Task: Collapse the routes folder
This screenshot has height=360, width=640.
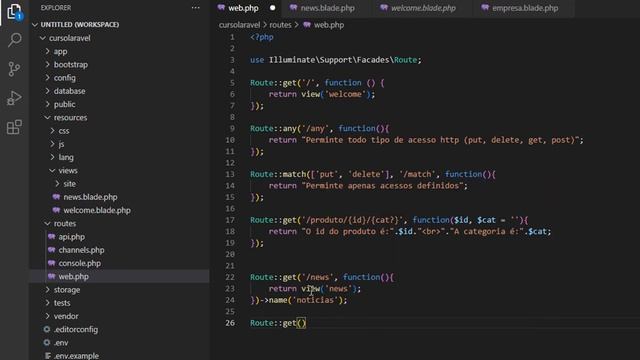Action: (x=47, y=224)
